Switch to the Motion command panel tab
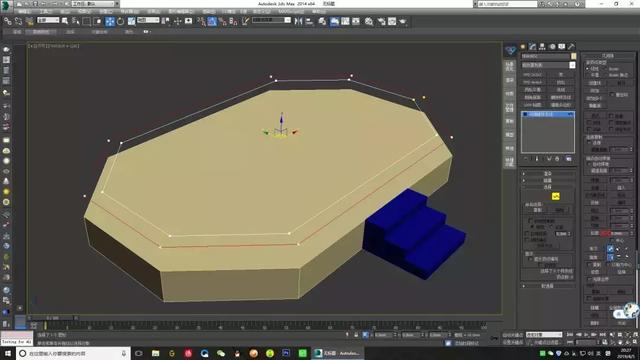 click(552, 47)
